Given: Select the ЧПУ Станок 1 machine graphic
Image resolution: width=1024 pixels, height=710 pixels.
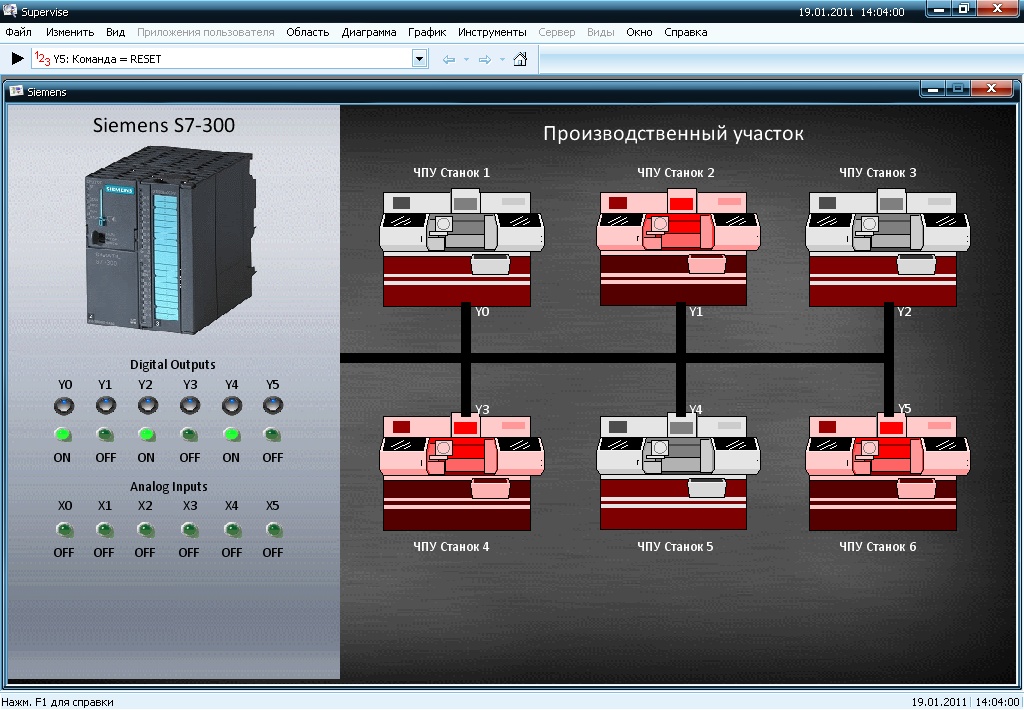Looking at the screenshot, I should tap(461, 248).
